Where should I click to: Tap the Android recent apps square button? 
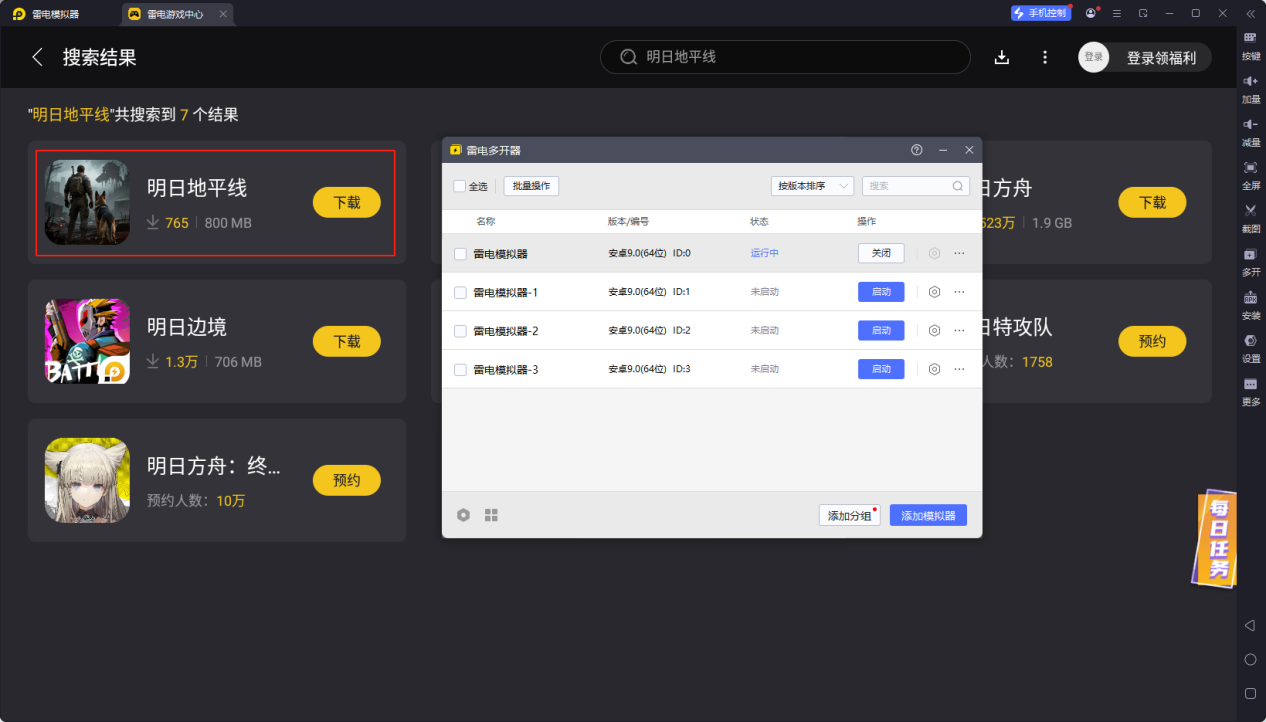click(1250, 693)
